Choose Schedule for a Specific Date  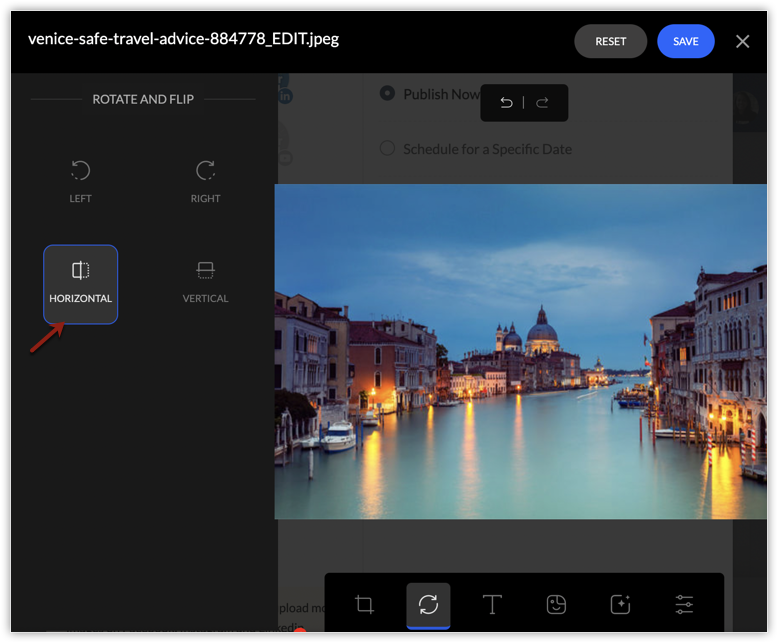pos(387,149)
